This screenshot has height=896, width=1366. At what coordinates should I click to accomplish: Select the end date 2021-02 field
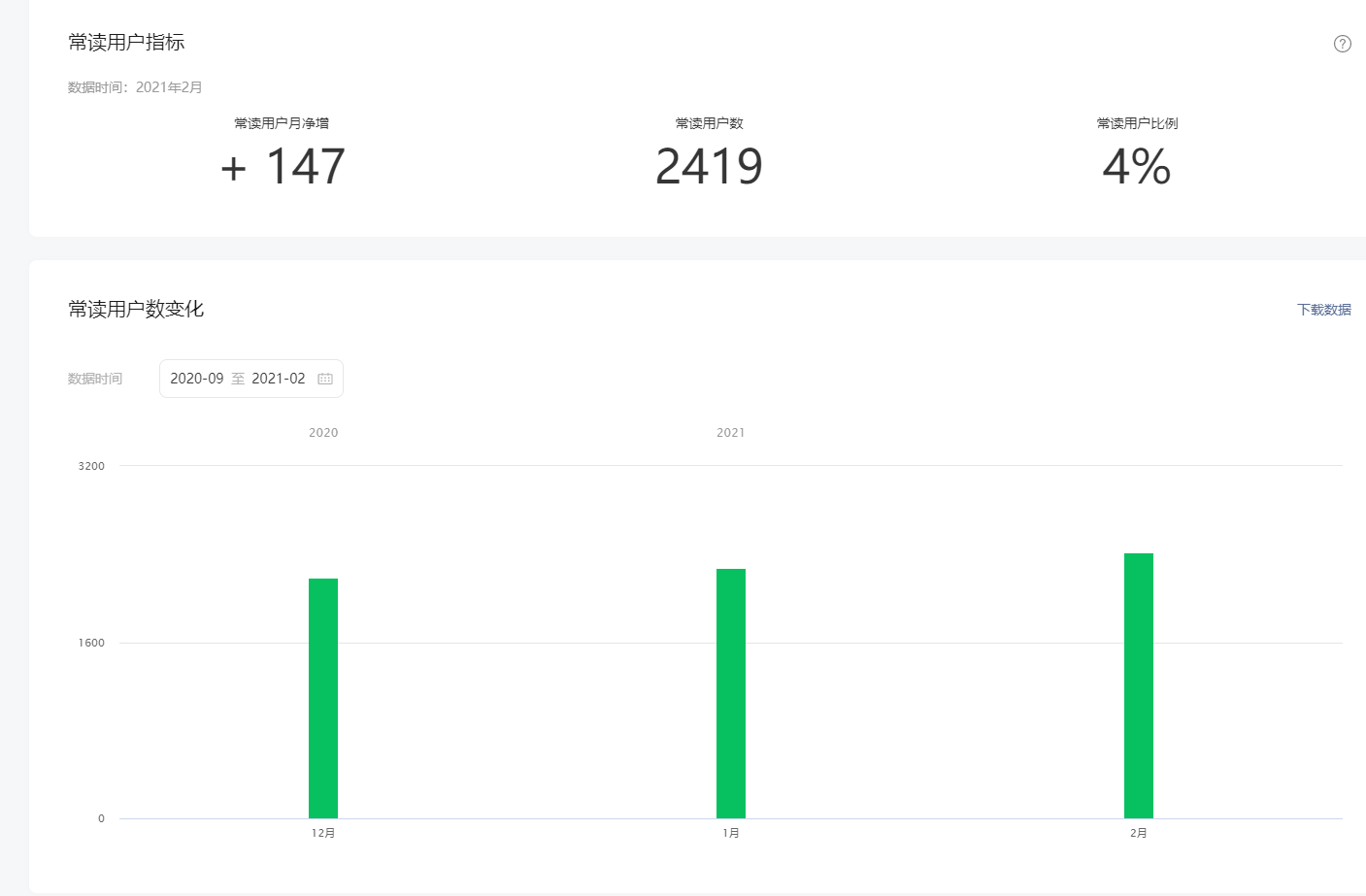click(279, 379)
